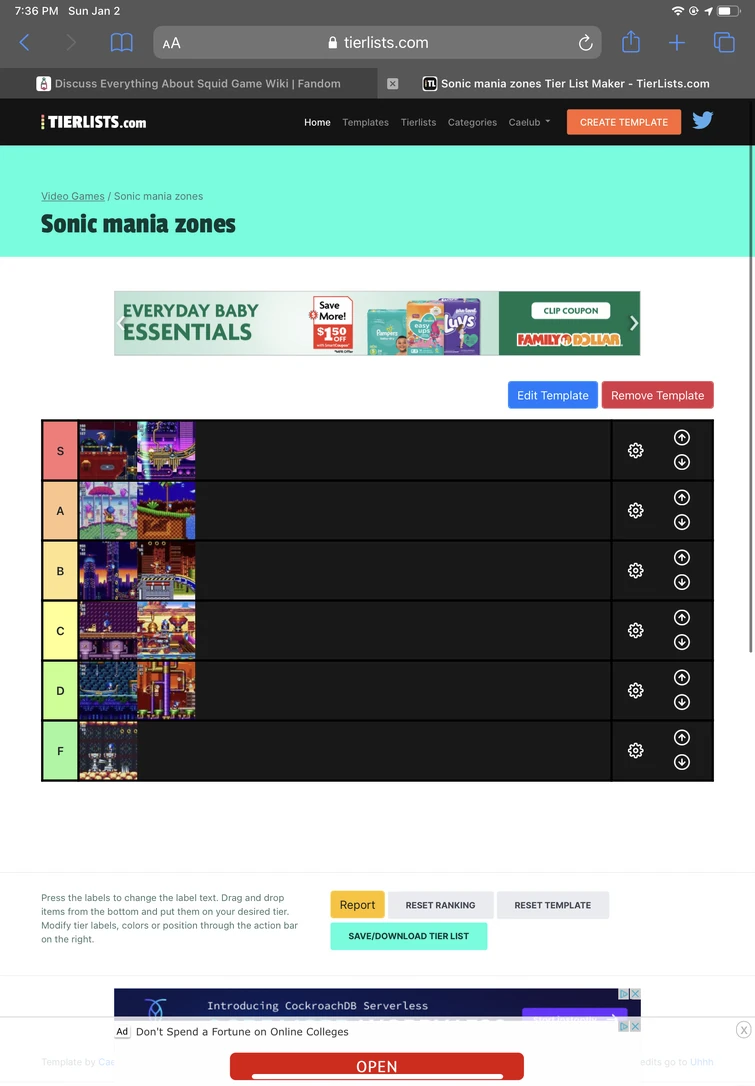Expand the Caelub account dropdown

coord(527,122)
